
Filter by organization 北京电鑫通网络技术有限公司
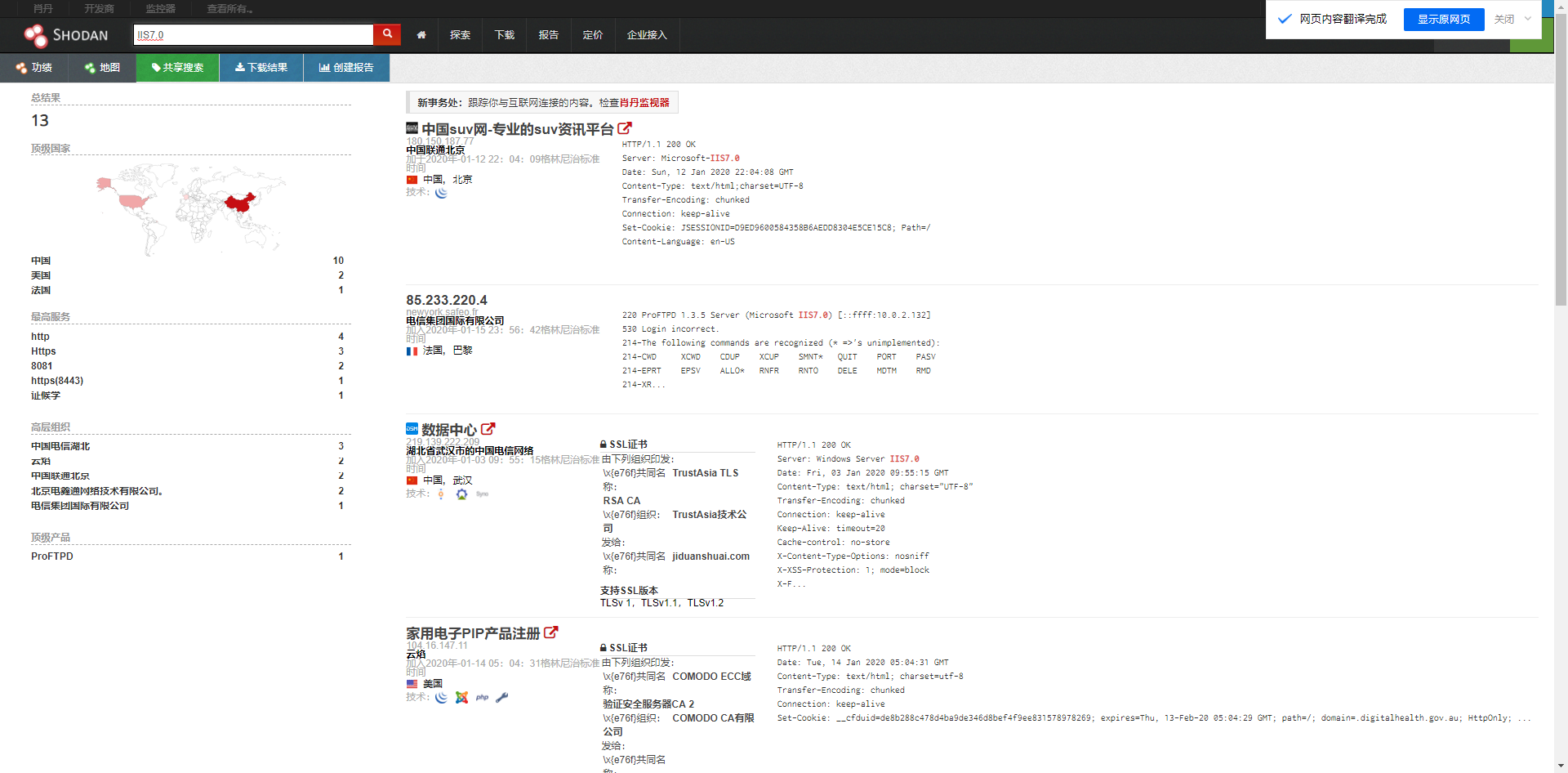(97, 491)
